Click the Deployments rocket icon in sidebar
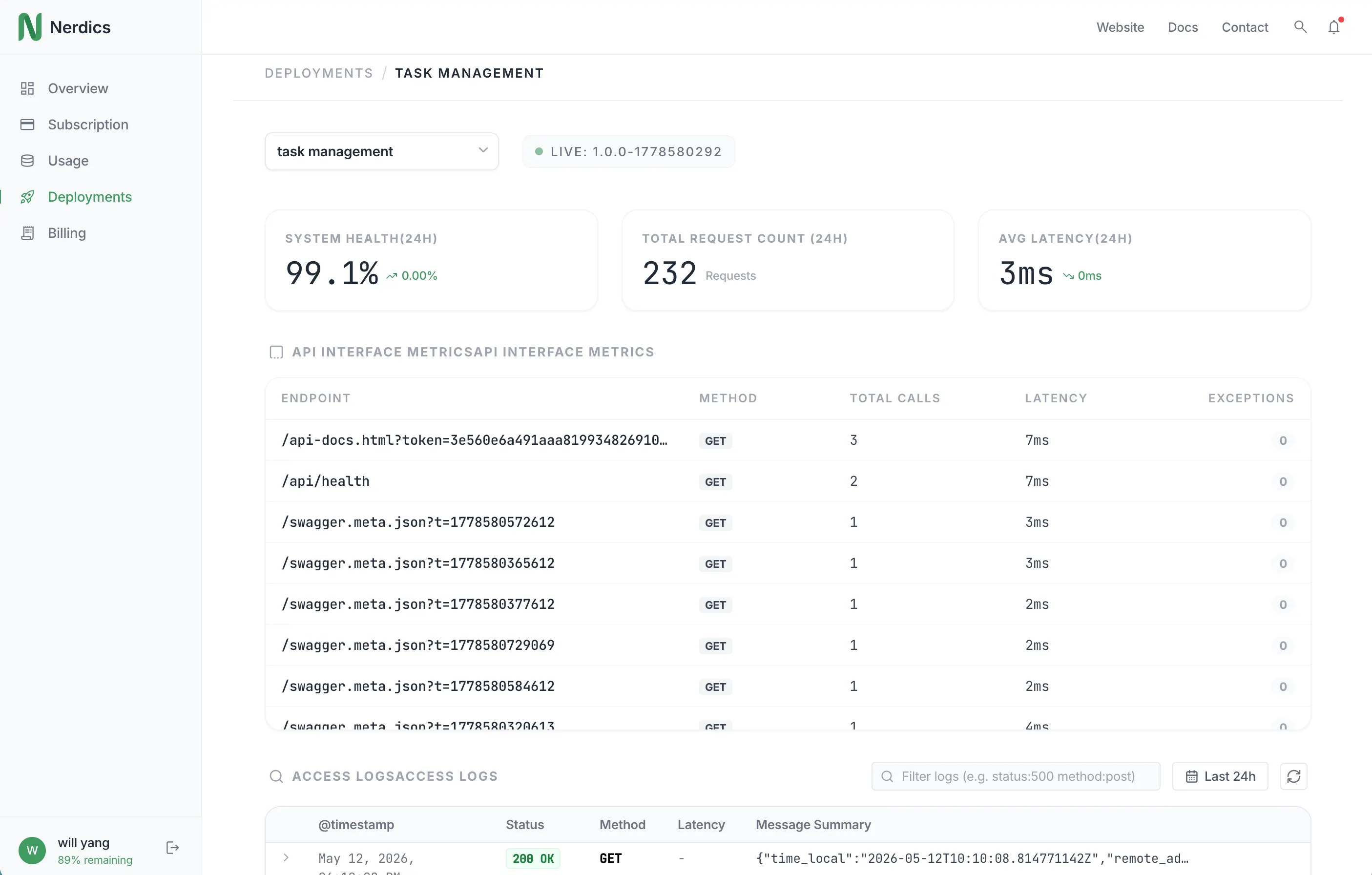 (27, 196)
